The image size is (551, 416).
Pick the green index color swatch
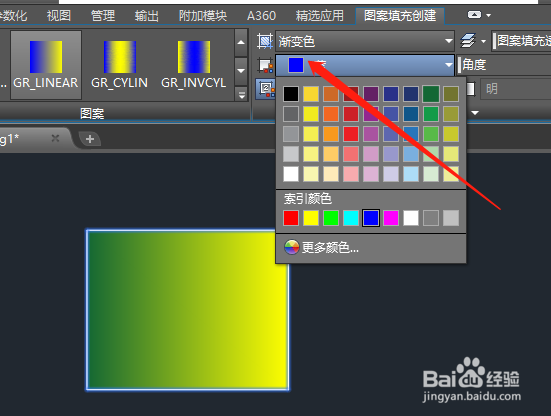331,218
